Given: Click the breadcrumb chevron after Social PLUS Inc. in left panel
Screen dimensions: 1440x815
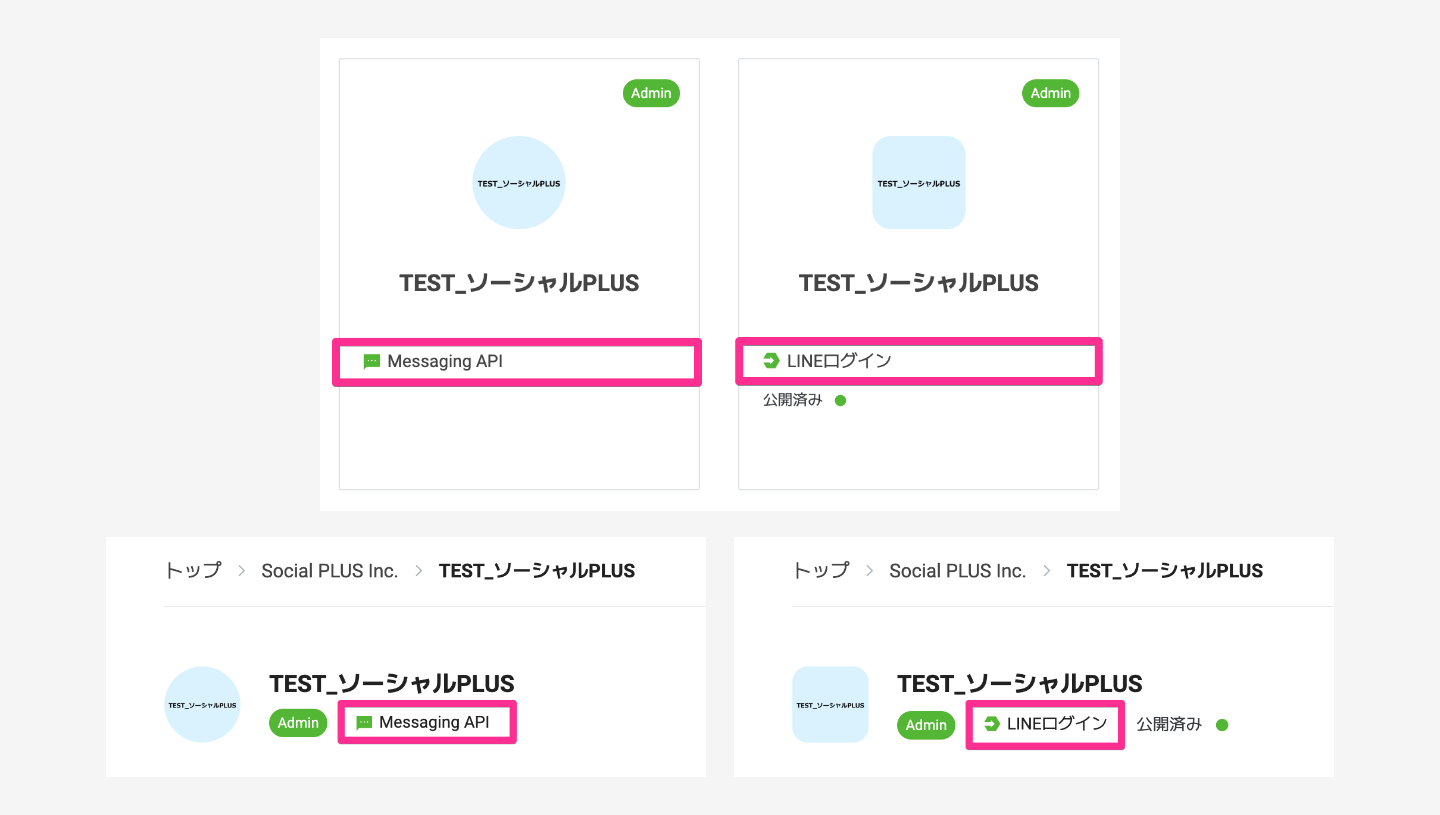Looking at the screenshot, I should coord(418,571).
